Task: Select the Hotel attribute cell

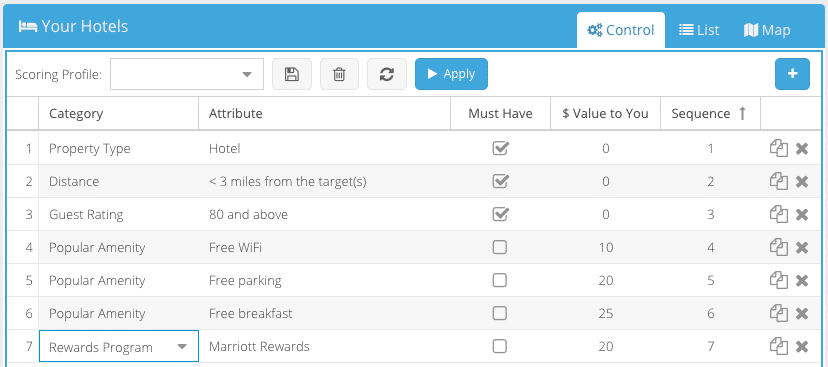Action: click(324, 149)
